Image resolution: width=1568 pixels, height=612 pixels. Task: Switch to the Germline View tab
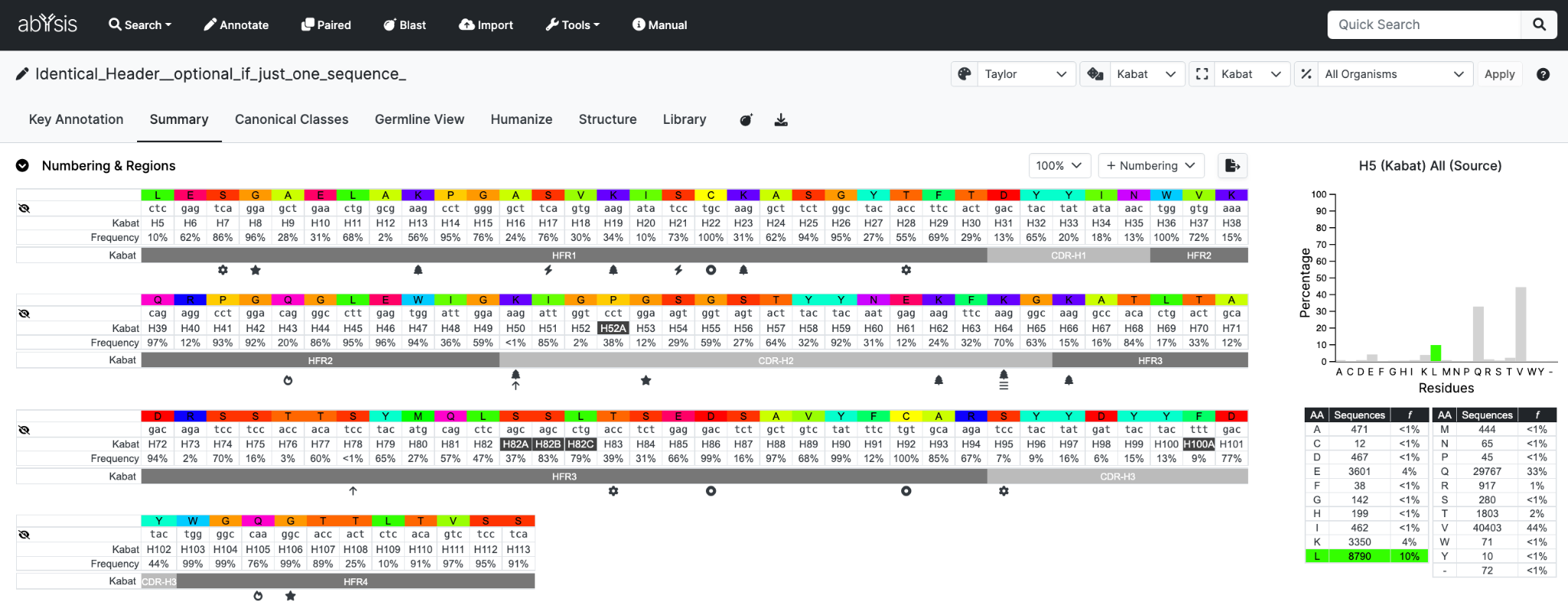420,119
